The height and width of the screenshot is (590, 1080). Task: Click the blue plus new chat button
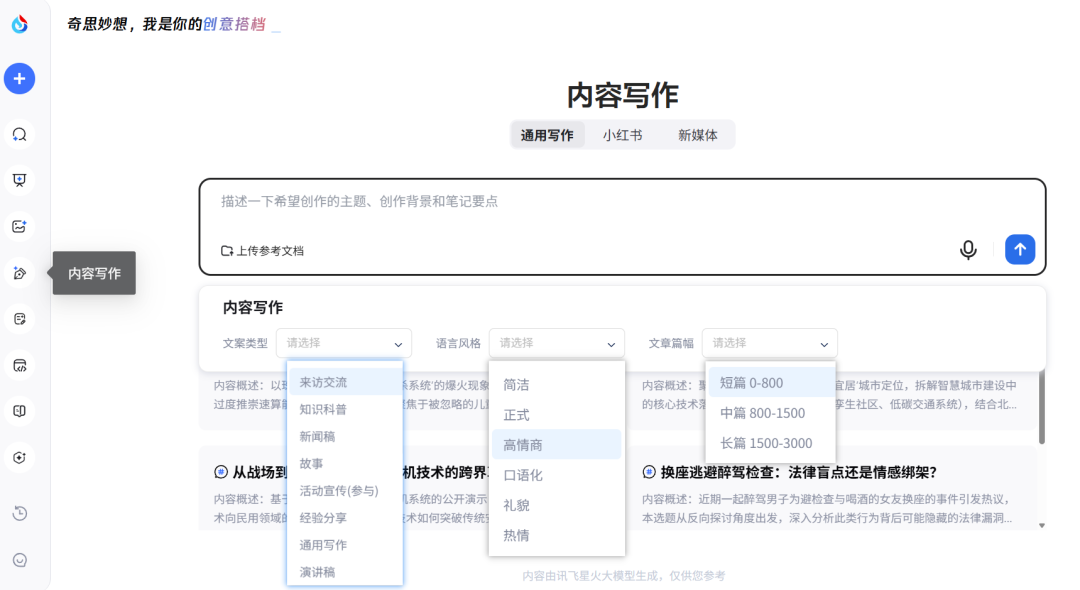point(19,78)
